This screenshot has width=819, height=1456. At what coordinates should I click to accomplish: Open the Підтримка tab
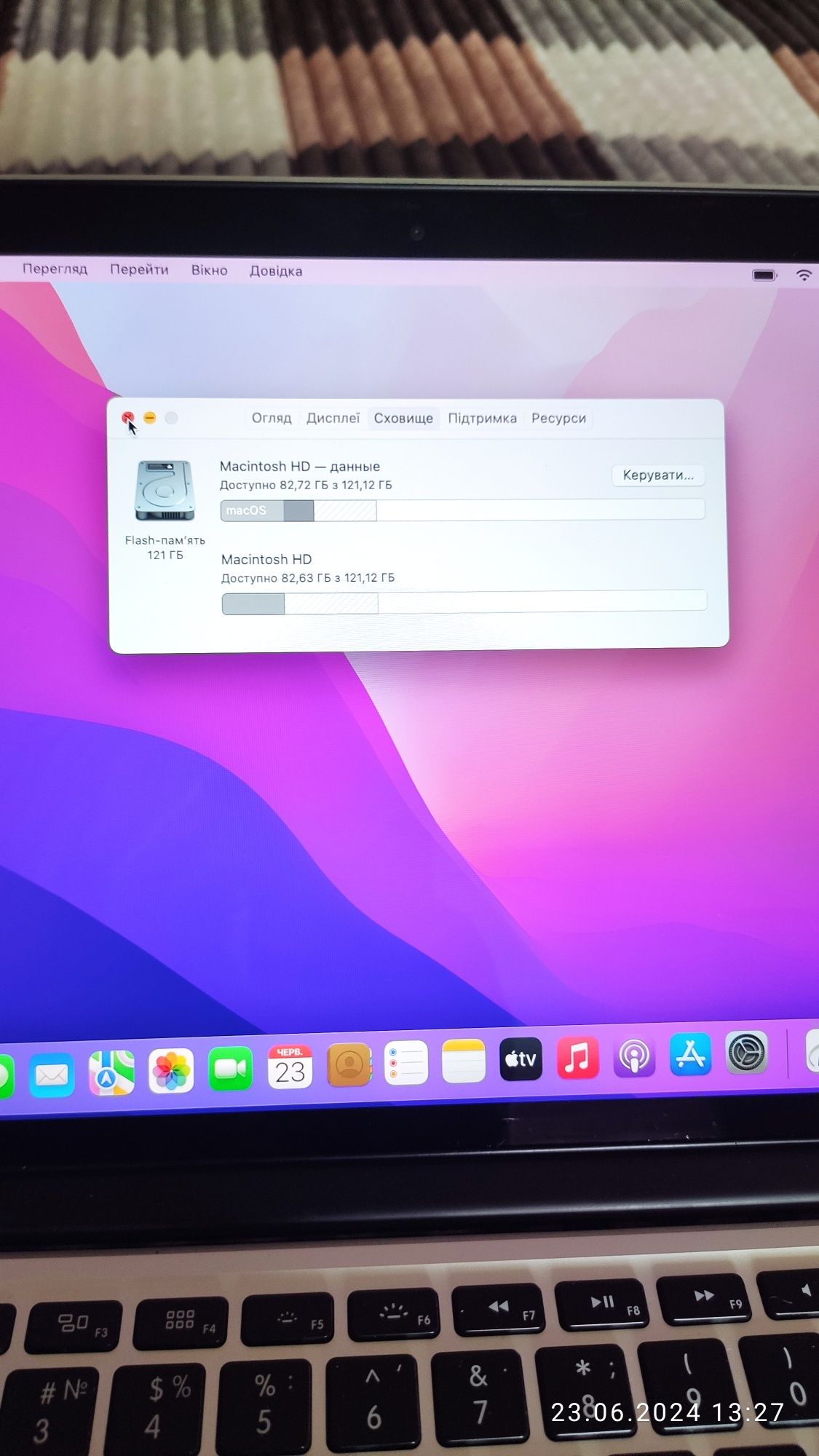click(x=482, y=418)
